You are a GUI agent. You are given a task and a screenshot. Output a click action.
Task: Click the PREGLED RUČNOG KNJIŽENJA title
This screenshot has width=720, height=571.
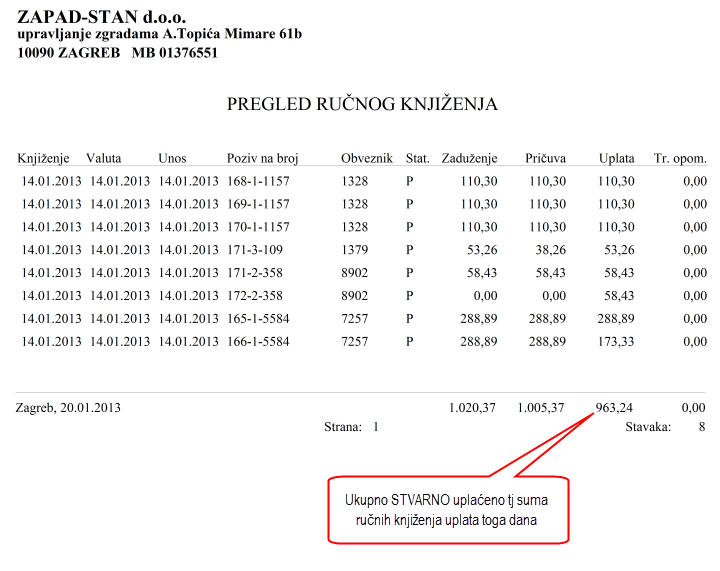click(362, 104)
